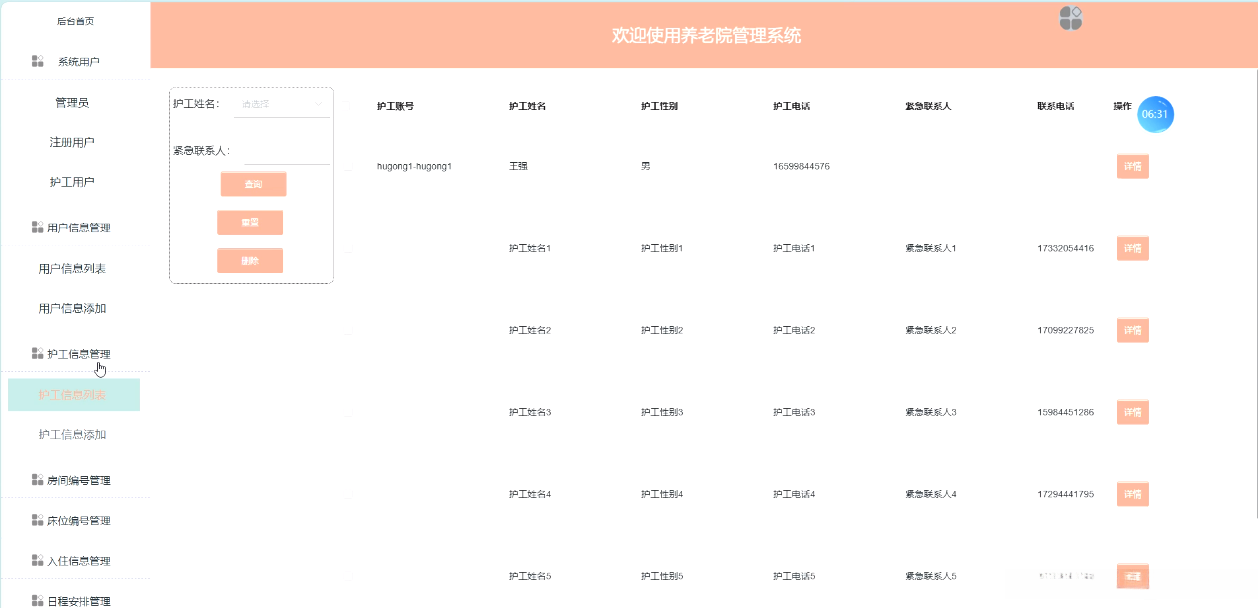Image resolution: width=1258 pixels, height=608 pixels.
Task: Open 详情 for caregiver 王强
Action: [1132, 166]
